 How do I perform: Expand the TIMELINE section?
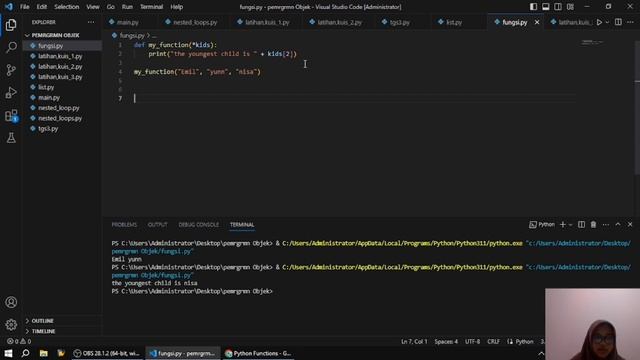pos(43,331)
